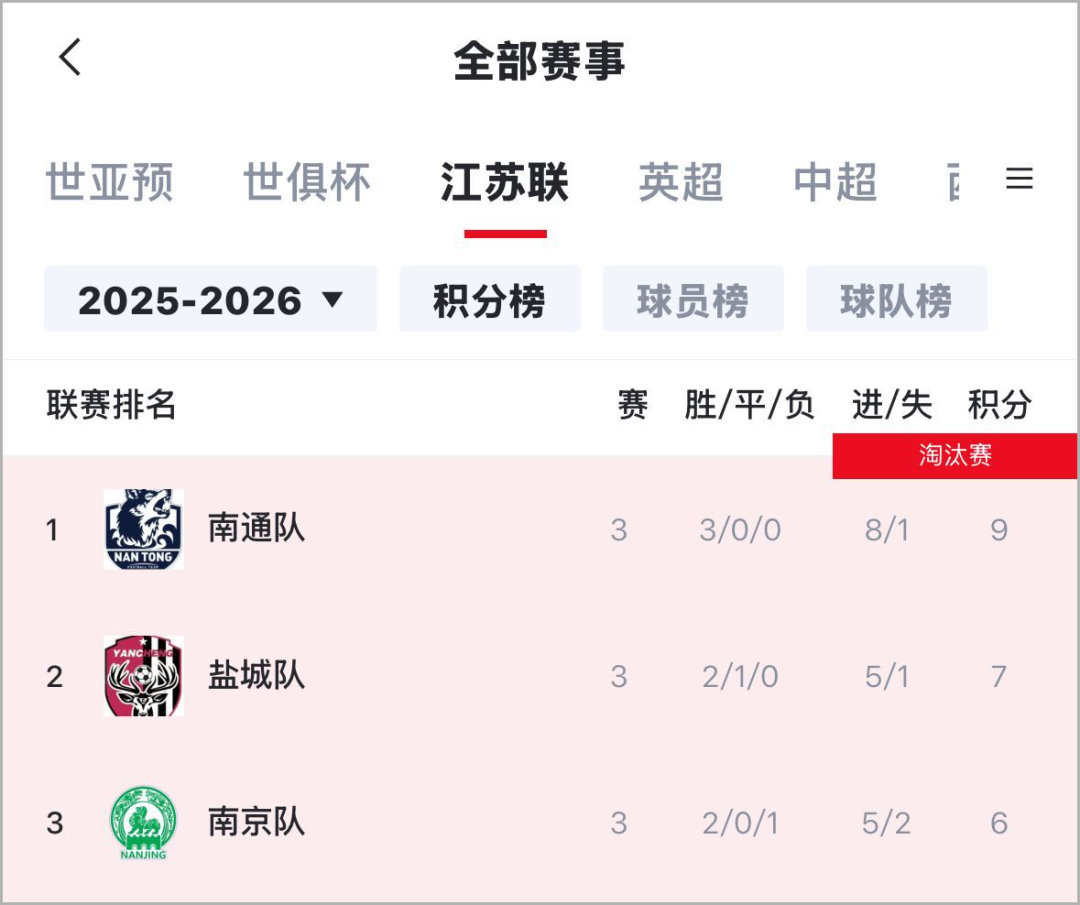Tap the back arrow icon
The image size is (1080, 905).
click(x=69, y=58)
